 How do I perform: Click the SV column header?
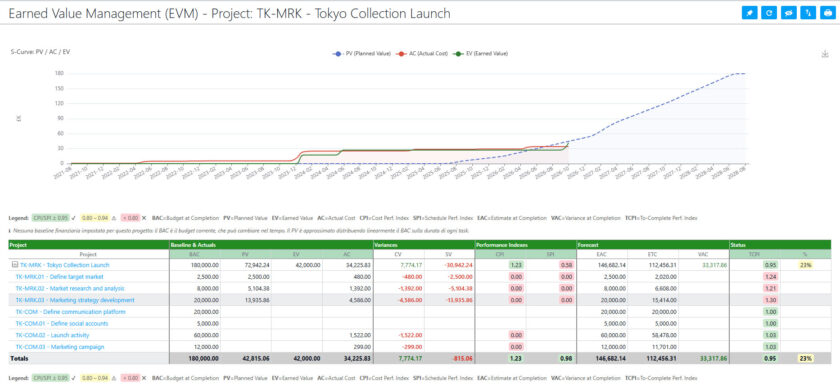(449, 254)
